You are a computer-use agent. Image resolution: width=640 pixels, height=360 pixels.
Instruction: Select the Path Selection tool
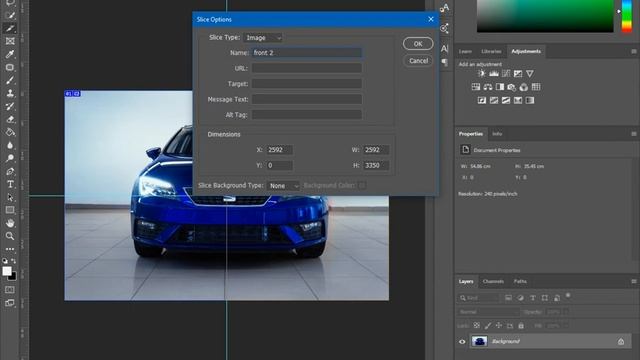pos(10,198)
